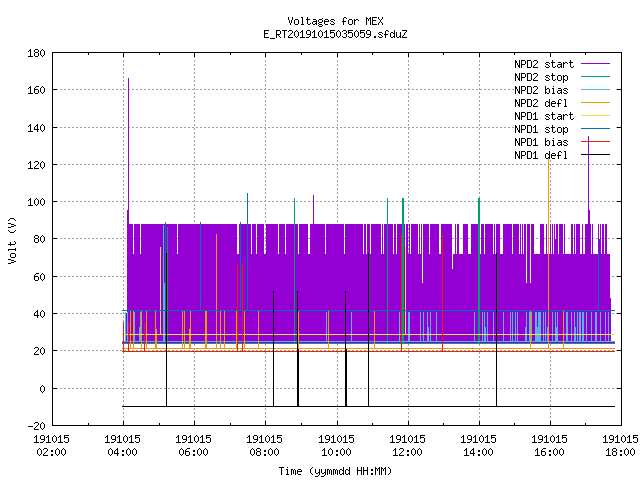Screen dimensions: 640x480
Task: Click the x-axis time label 02:00
Action: (x=51, y=452)
